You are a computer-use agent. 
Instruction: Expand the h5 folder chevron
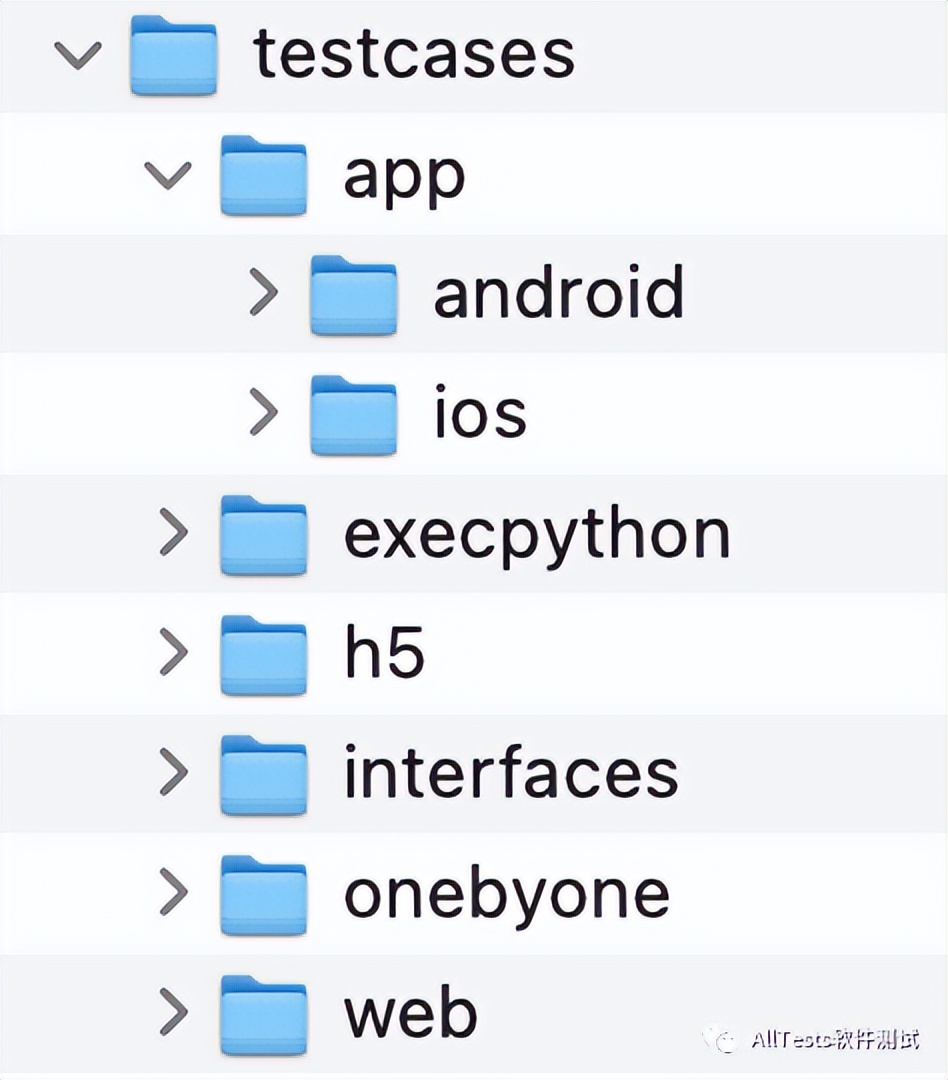coord(173,652)
